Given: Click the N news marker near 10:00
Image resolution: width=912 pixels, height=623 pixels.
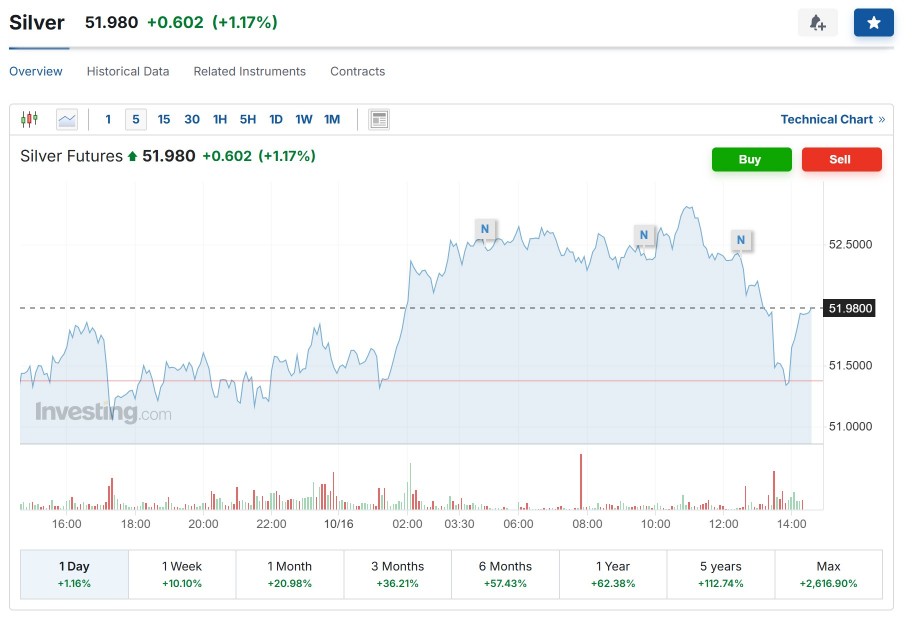Looking at the screenshot, I should pyautogui.click(x=644, y=236).
